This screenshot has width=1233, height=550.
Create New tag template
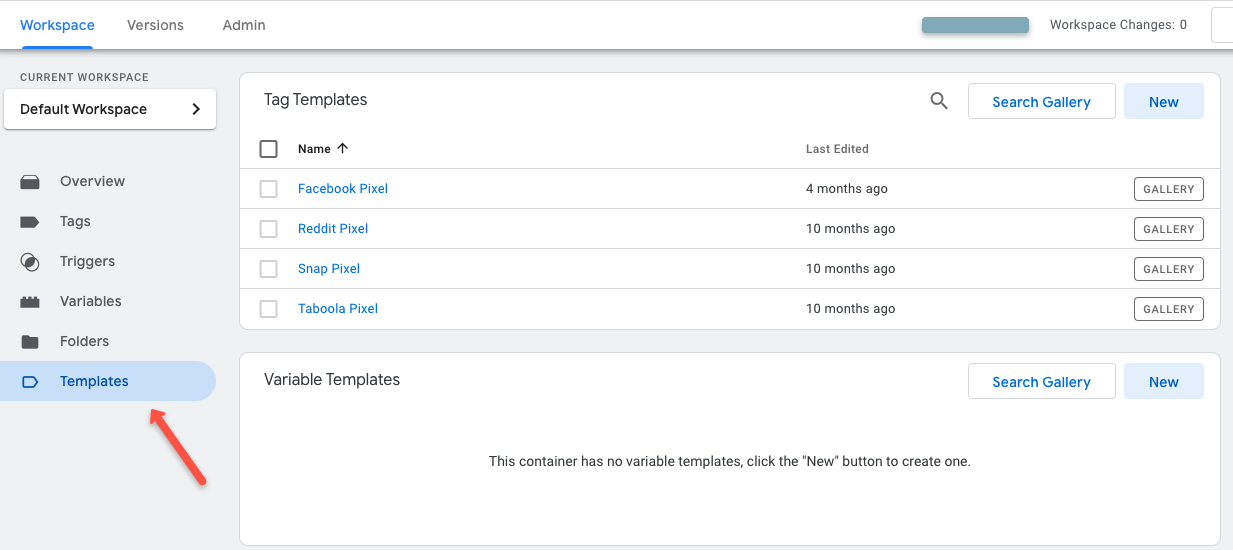click(x=1163, y=102)
